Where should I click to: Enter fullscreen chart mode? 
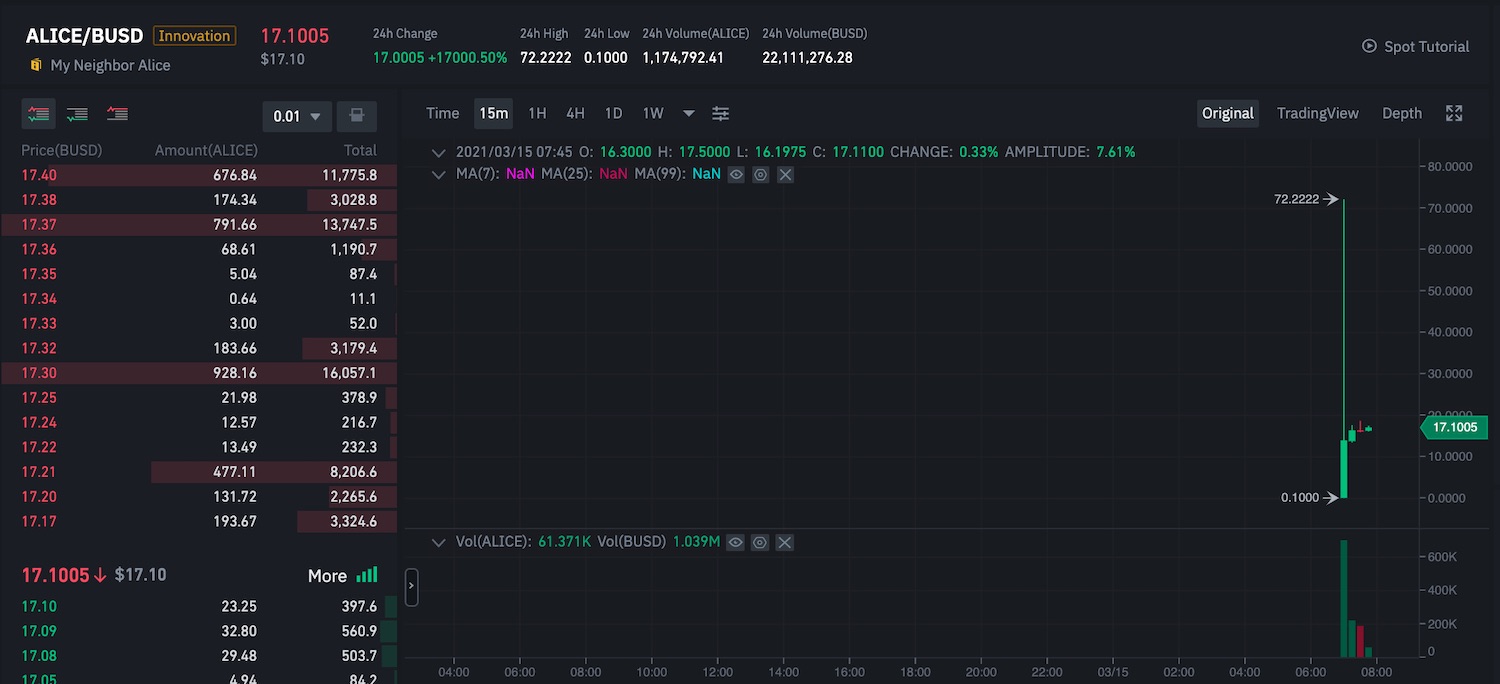pos(1454,113)
